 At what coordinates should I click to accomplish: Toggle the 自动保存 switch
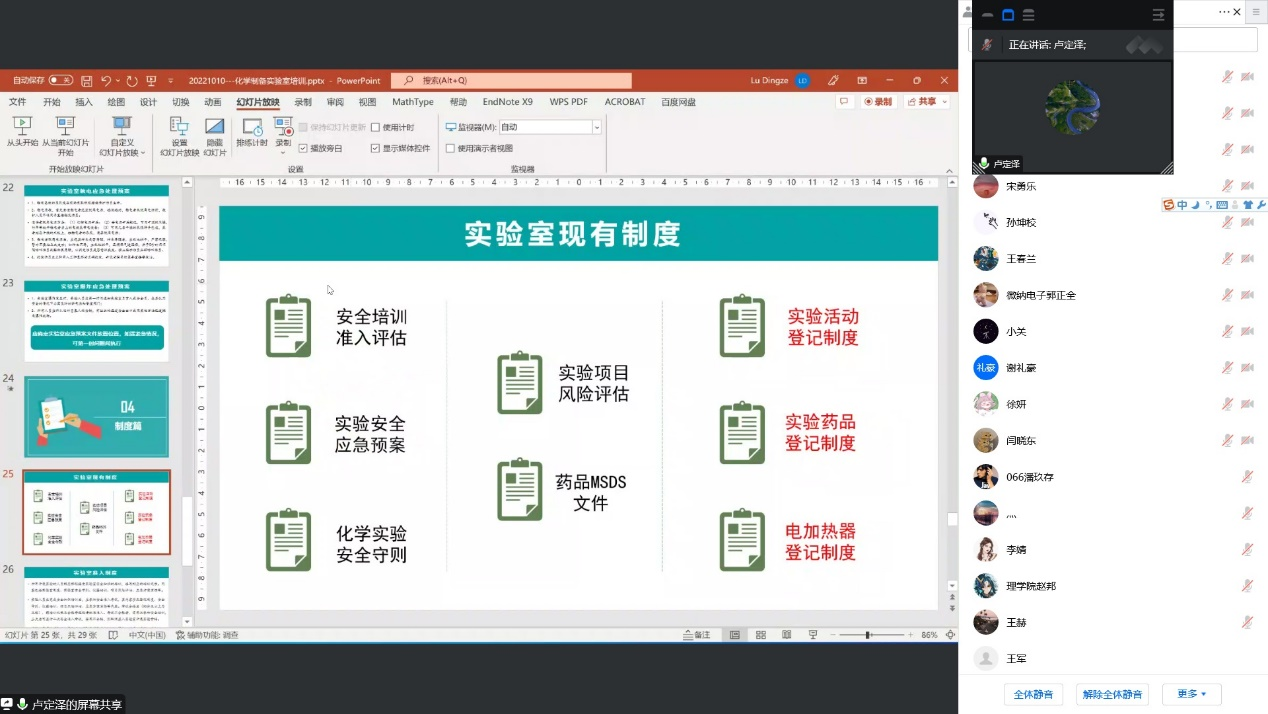click(x=60, y=81)
